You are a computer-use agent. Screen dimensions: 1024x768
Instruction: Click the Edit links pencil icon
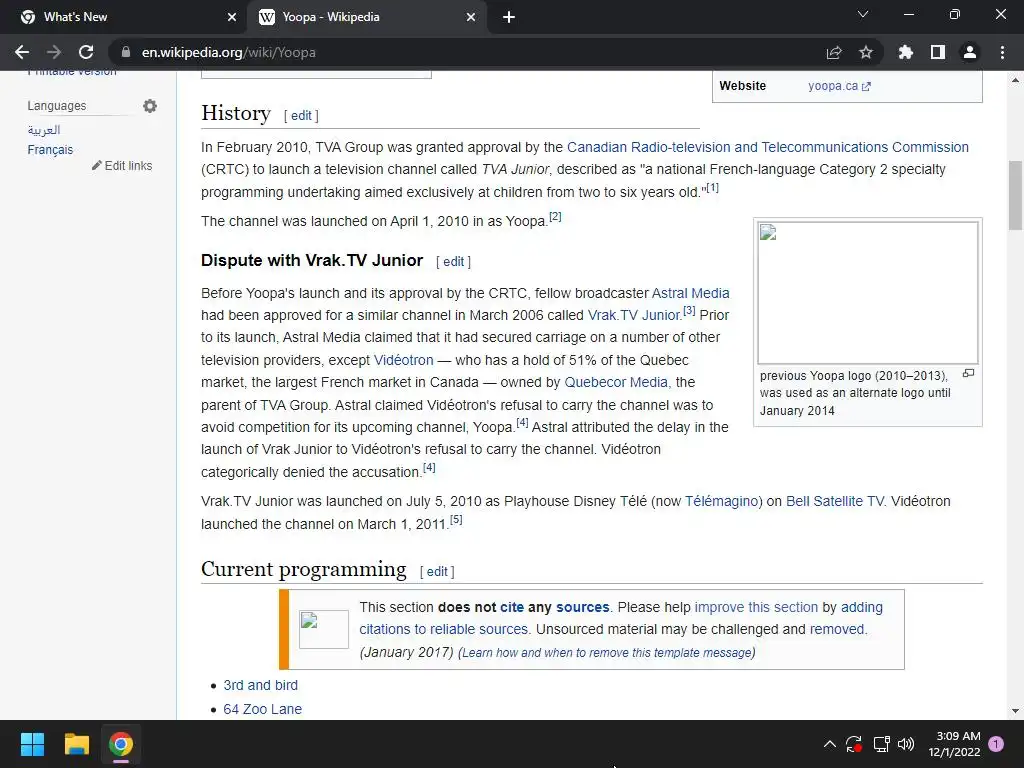(97, 165)
